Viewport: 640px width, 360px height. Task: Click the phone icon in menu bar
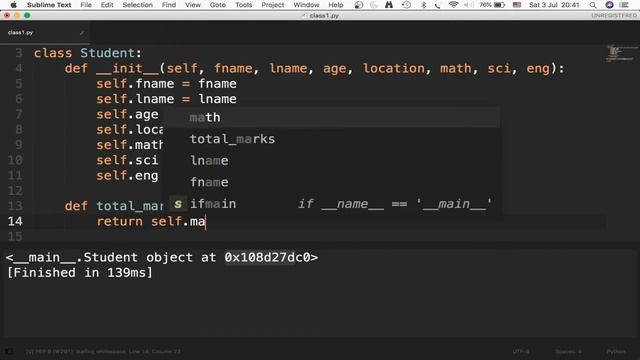(437, 5)
